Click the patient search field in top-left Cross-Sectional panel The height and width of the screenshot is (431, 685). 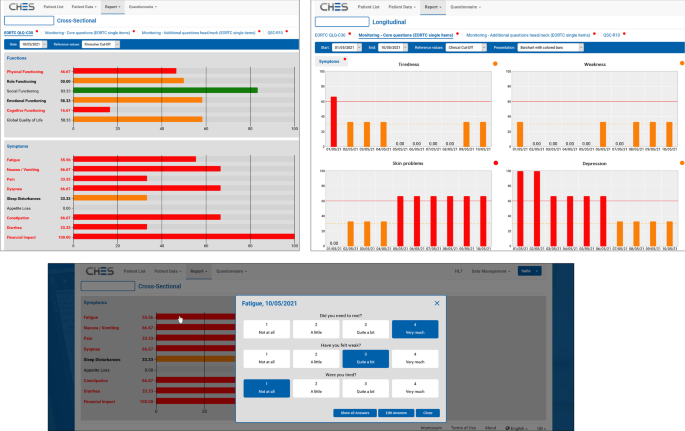(x=29, y=21)
